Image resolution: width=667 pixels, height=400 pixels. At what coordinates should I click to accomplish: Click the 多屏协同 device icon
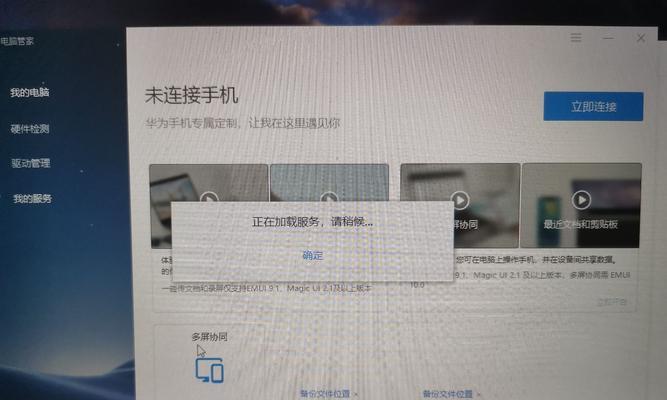[x=209, y=370]
